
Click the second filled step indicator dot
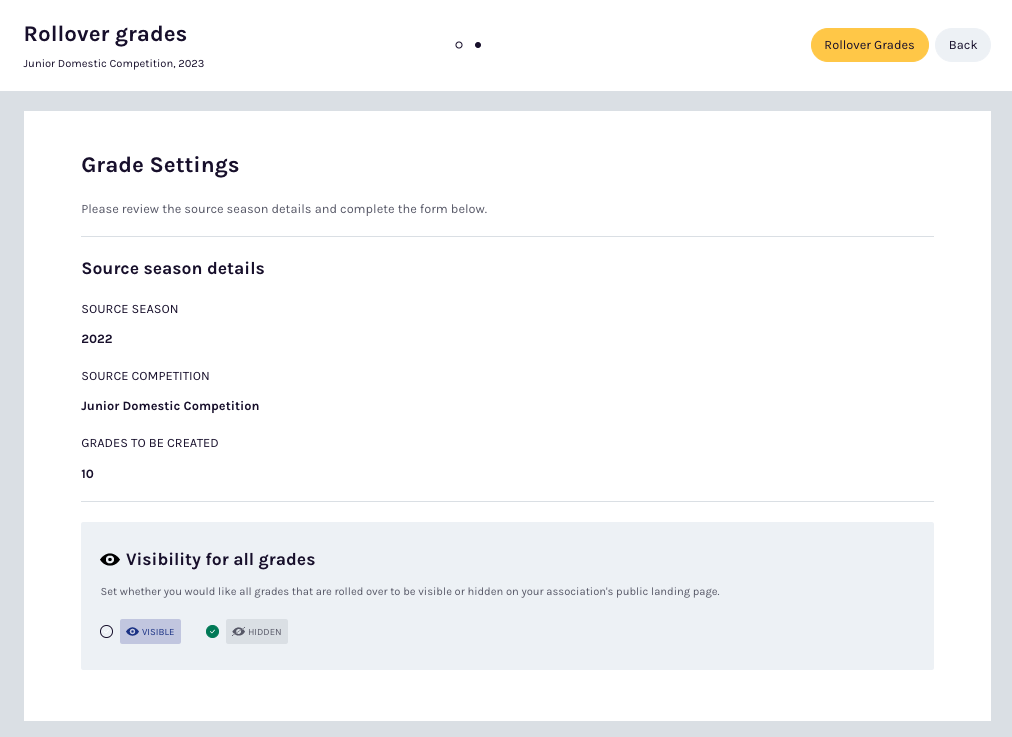pyautogui.click(x=478, y=45)
